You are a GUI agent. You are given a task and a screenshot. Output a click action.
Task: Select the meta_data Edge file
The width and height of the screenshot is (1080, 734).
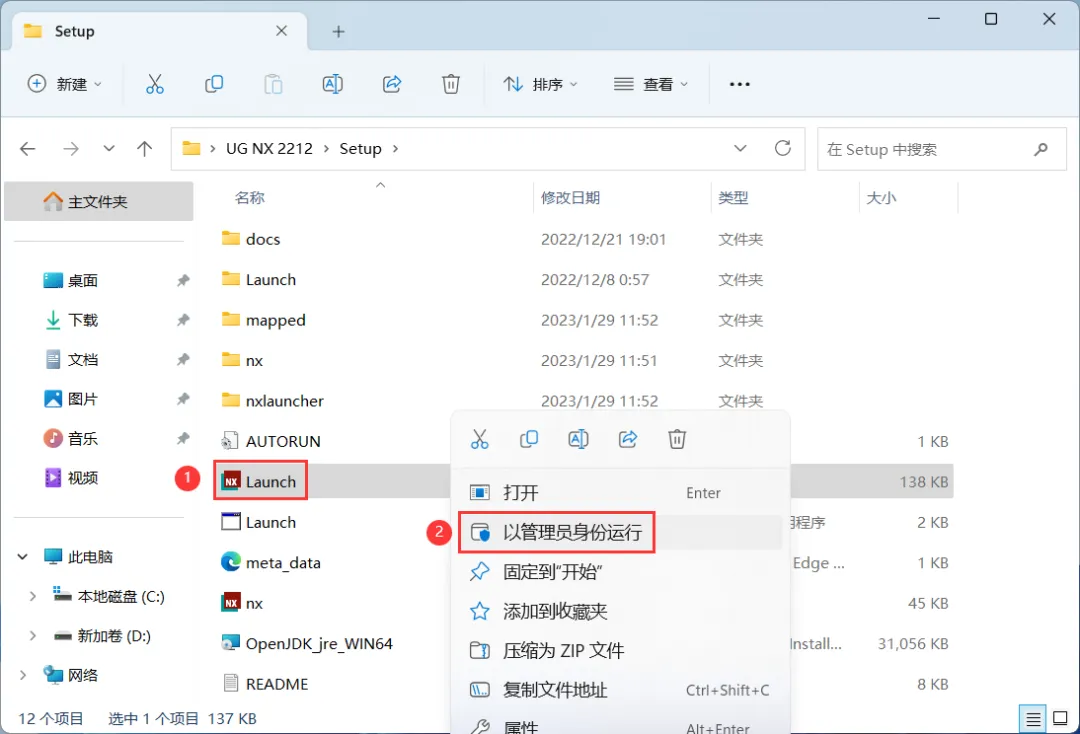click(x=271, y=563)
